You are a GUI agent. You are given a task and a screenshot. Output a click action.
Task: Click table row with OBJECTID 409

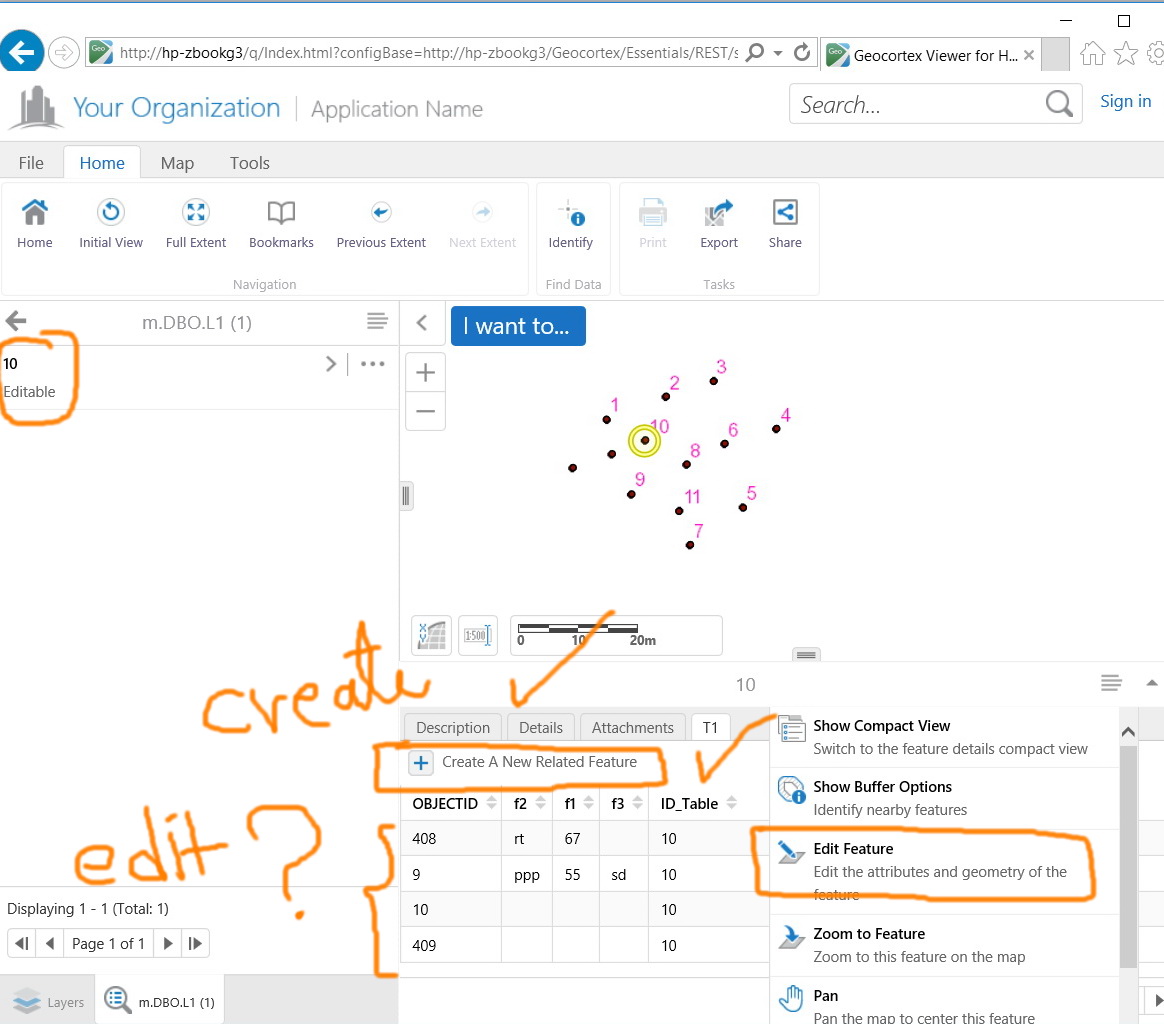(x=584, y=945)
